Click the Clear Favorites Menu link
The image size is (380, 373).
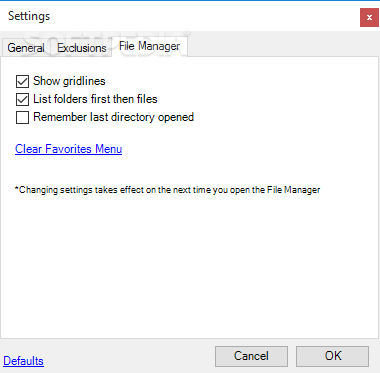click(69, 149)
